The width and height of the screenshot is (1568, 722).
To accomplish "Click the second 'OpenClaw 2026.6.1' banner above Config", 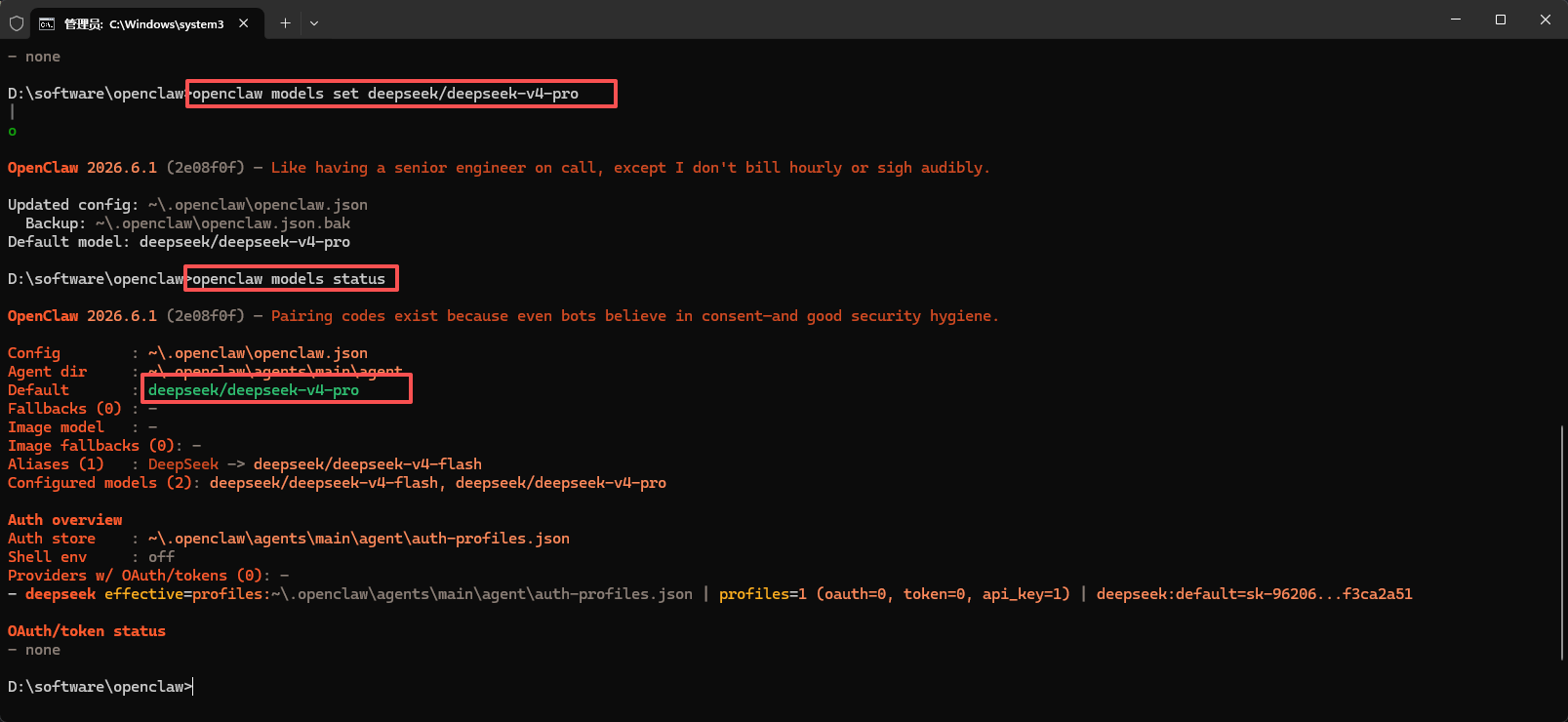I will point(82,316).
